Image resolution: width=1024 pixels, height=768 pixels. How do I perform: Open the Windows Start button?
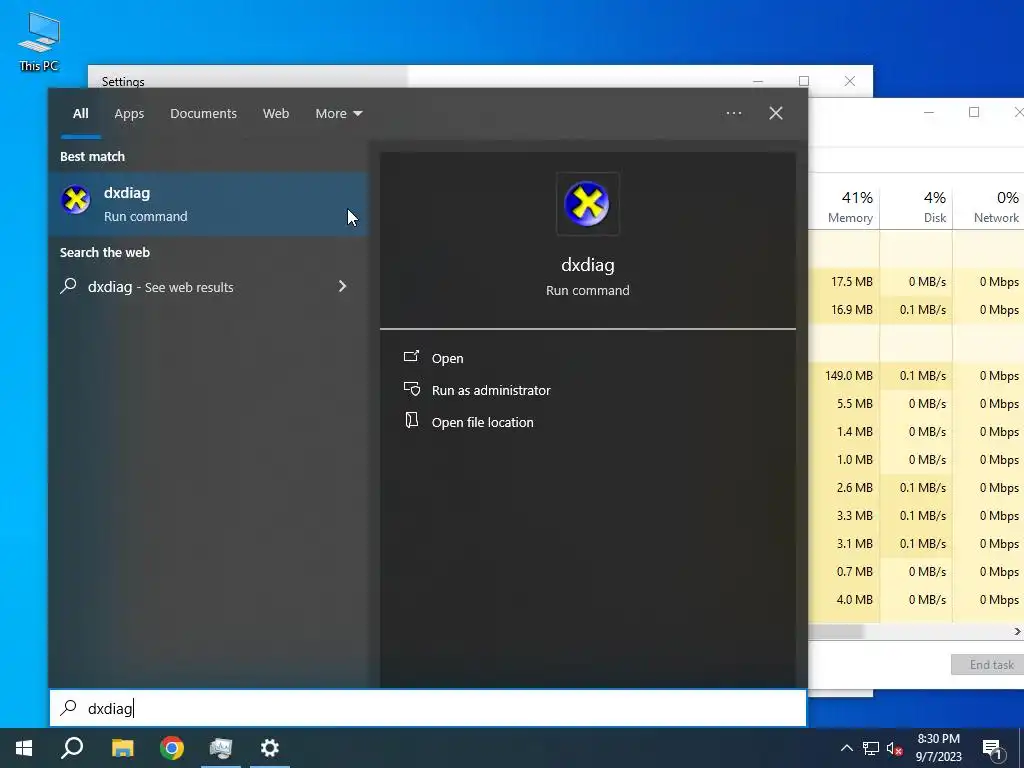(x=24, y=748)
